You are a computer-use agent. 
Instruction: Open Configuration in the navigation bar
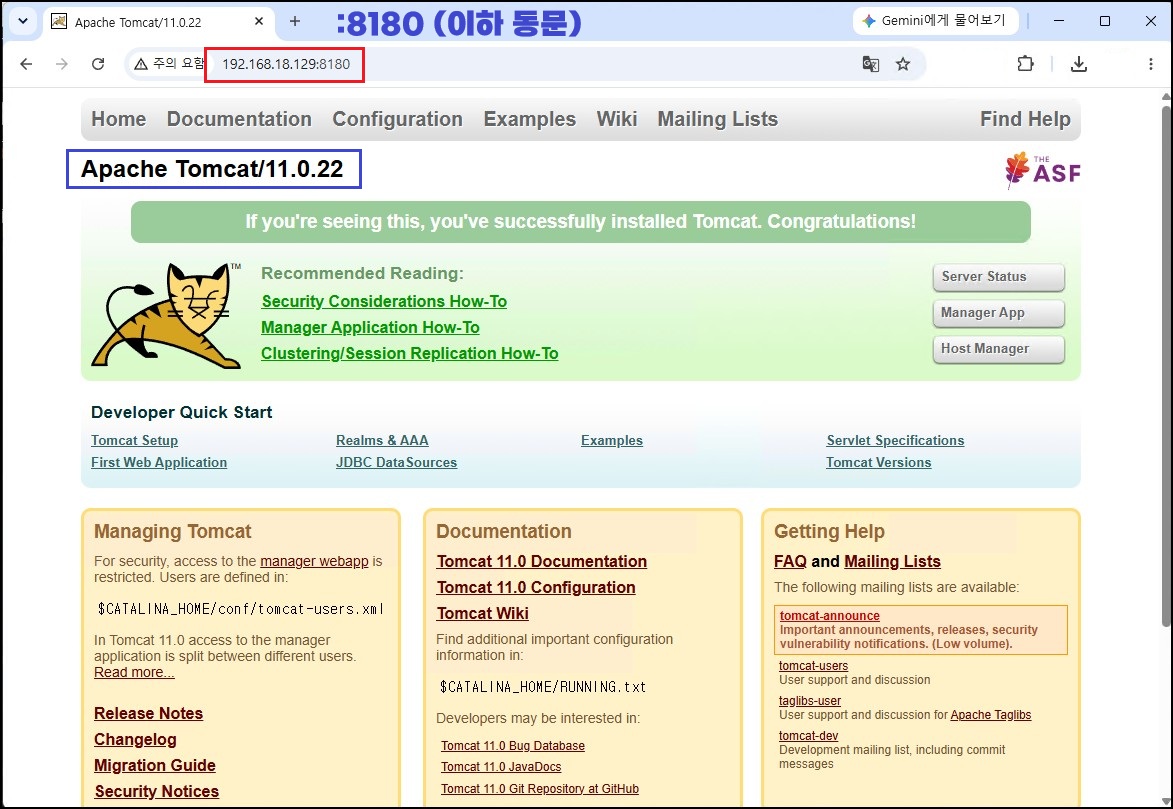[x=397, y=119]
